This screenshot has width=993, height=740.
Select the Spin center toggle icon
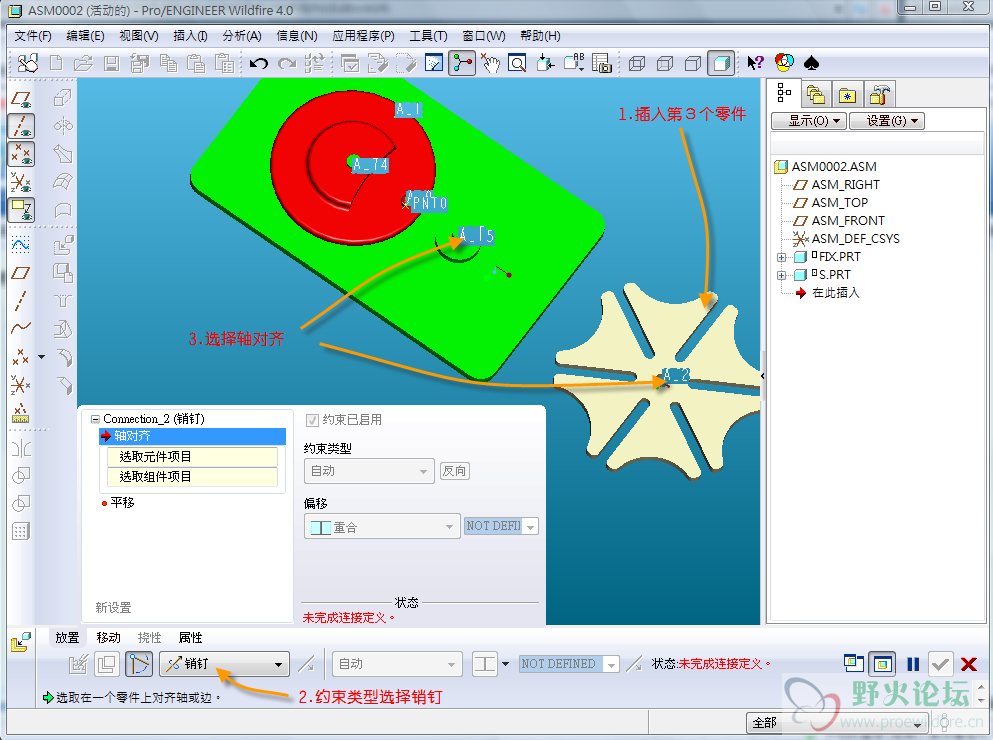pyautogui.click(x=462, y=63)
